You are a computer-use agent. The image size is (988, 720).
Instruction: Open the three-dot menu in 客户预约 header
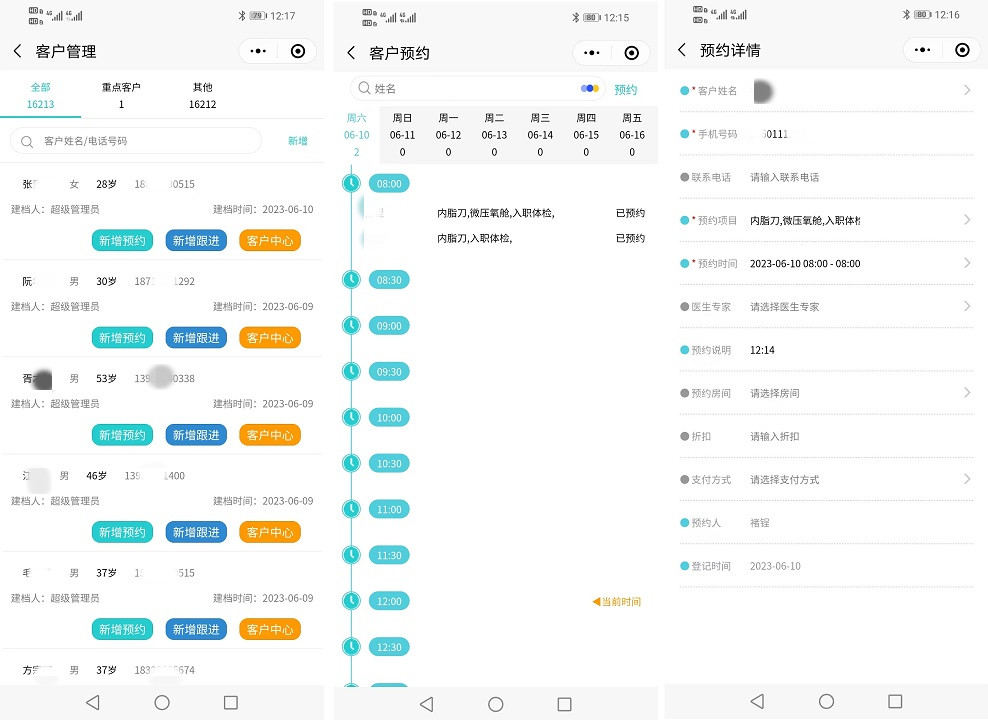(x=591, y=53)
